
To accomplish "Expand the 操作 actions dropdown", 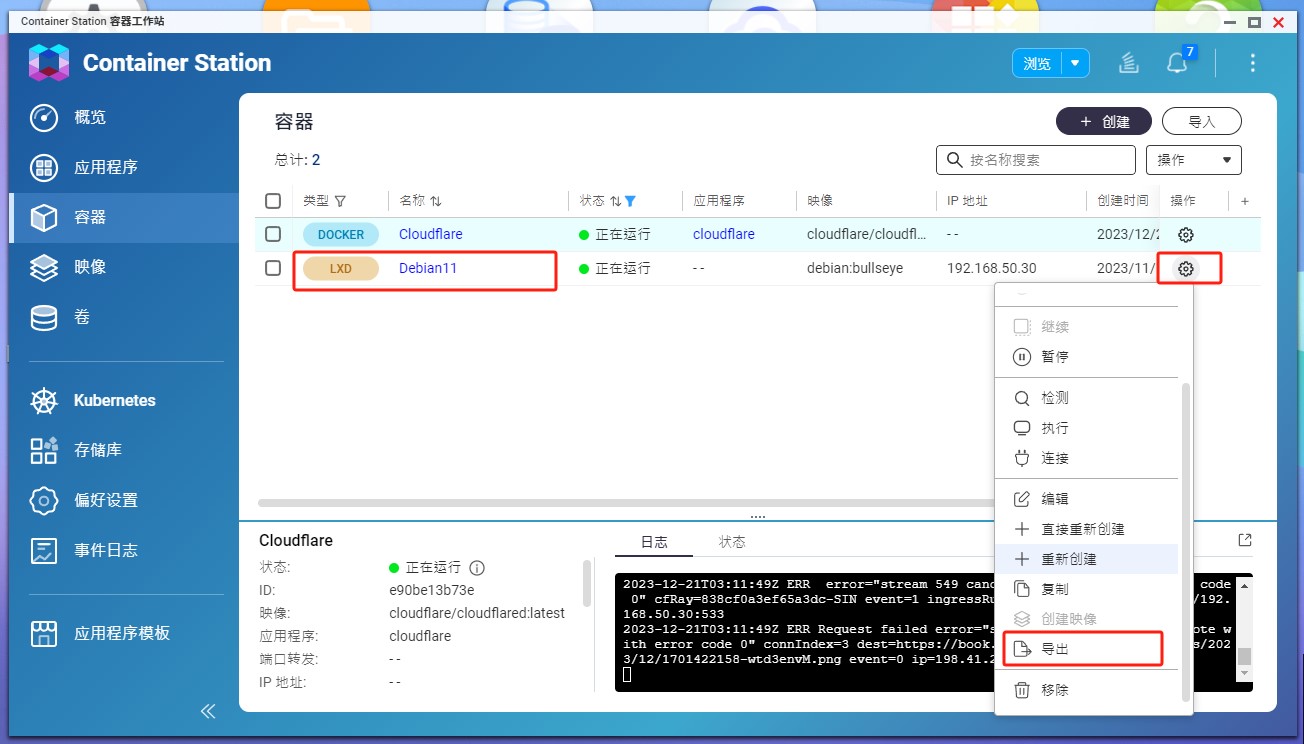I will [1195, 160].
